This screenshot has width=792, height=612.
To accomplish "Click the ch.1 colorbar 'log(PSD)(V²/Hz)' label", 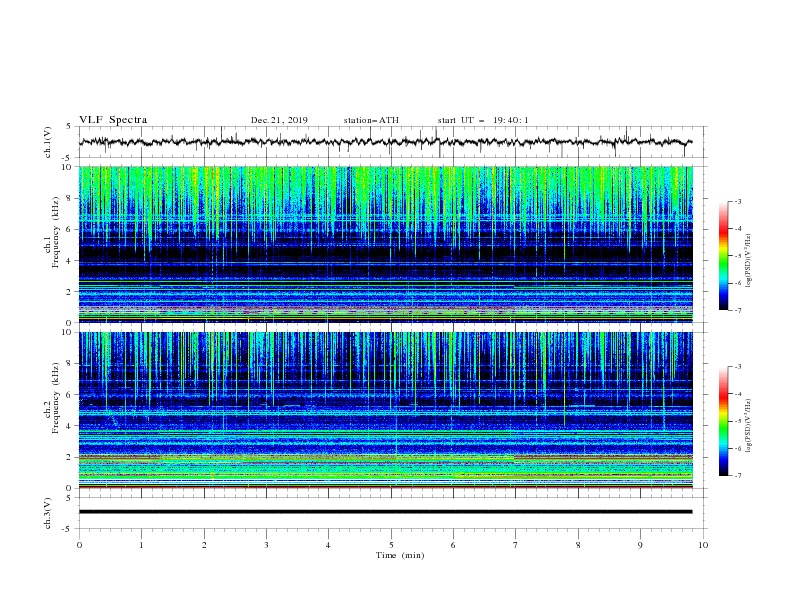I will (x=748, y=261).
